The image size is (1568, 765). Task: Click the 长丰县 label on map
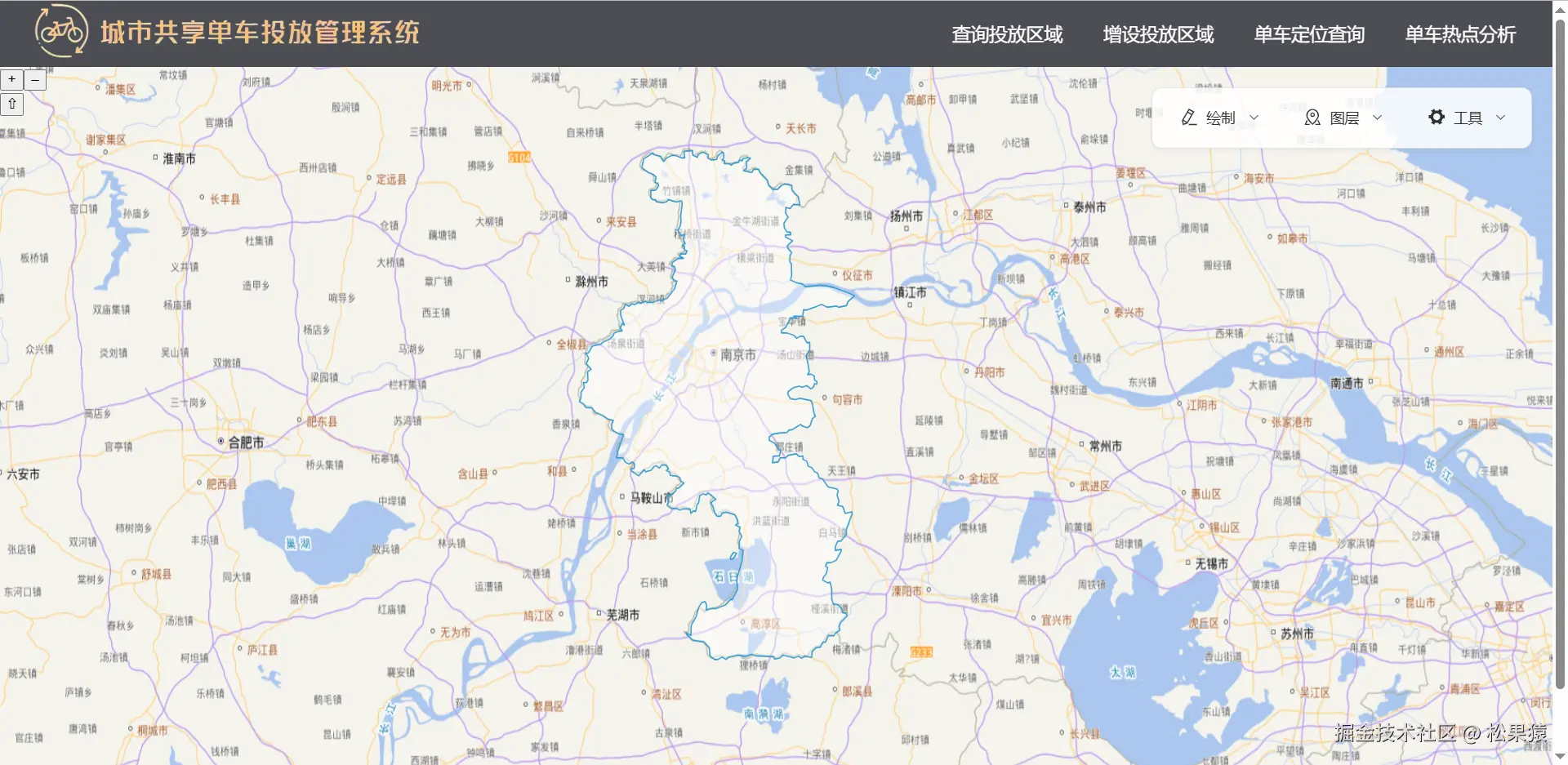pyautogui.click(x=225, y=198)
